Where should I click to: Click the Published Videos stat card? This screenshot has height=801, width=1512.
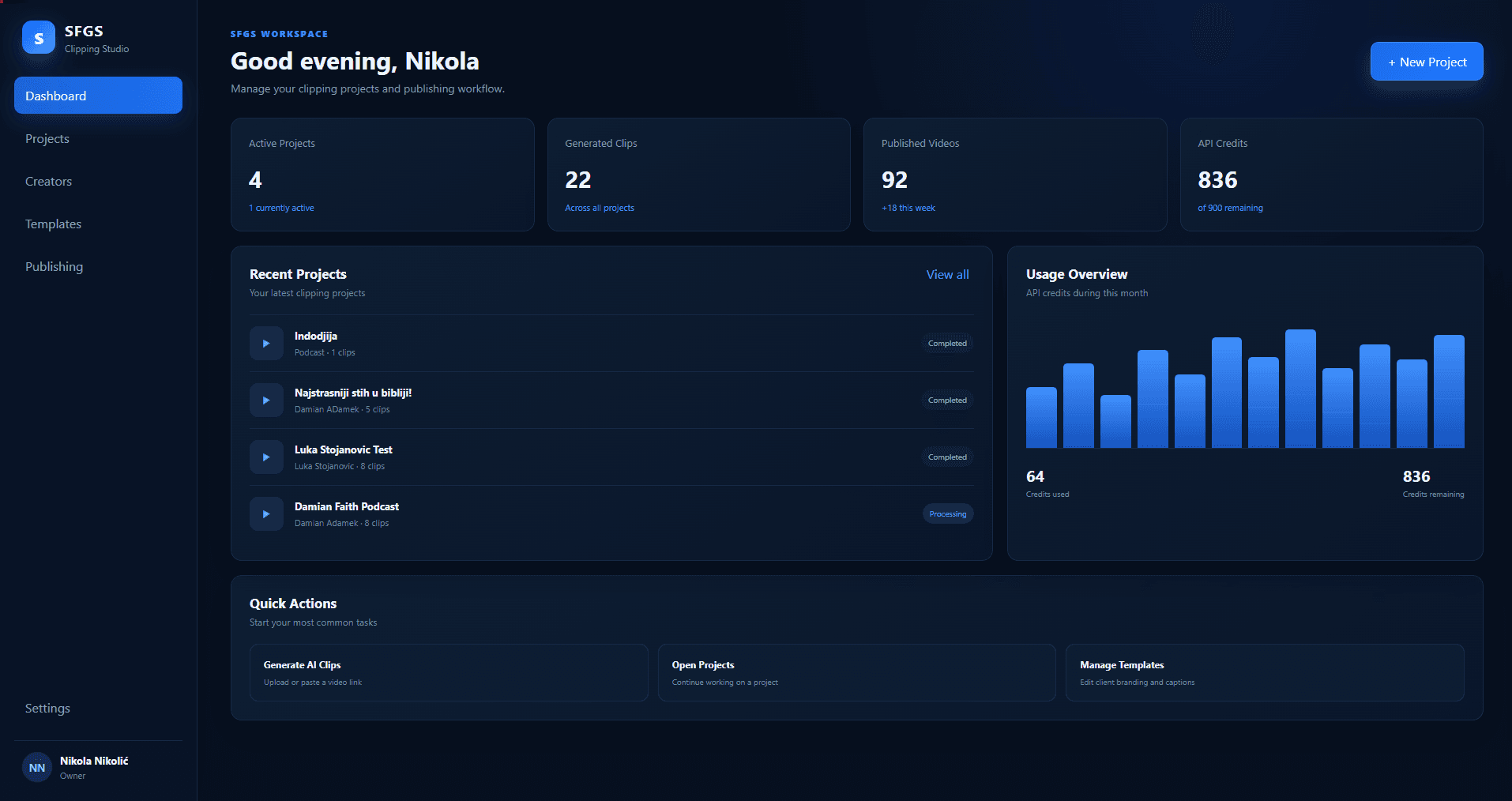(1015, 175)
